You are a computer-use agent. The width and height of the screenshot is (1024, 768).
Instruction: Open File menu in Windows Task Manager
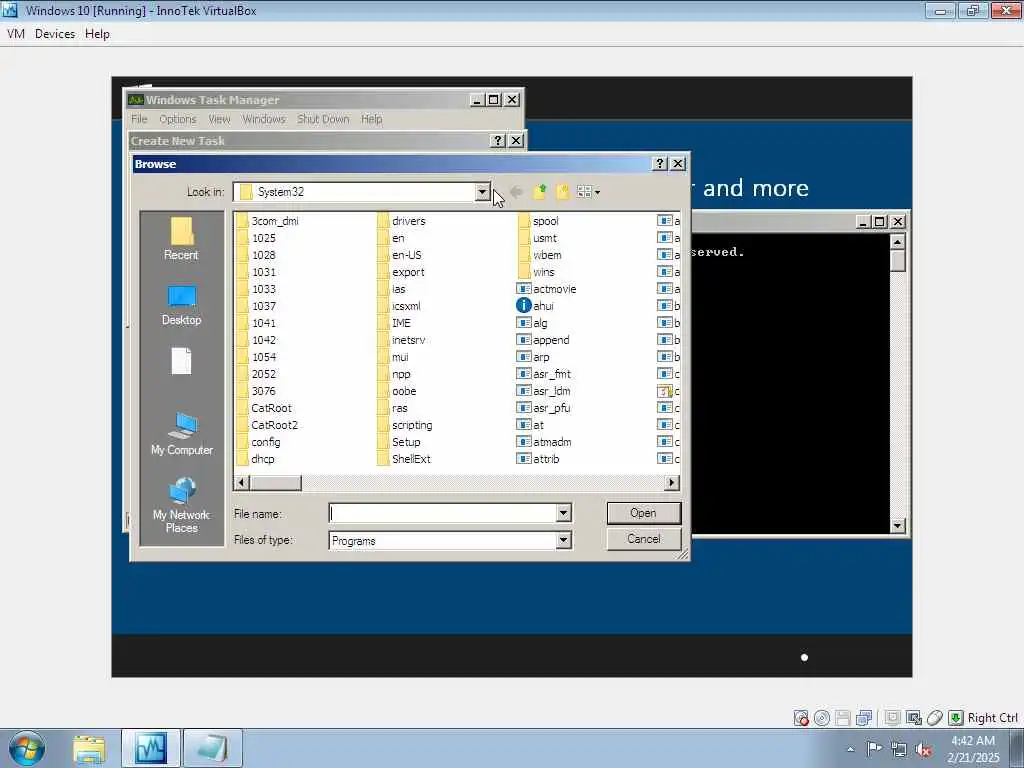tap(139, 119)
